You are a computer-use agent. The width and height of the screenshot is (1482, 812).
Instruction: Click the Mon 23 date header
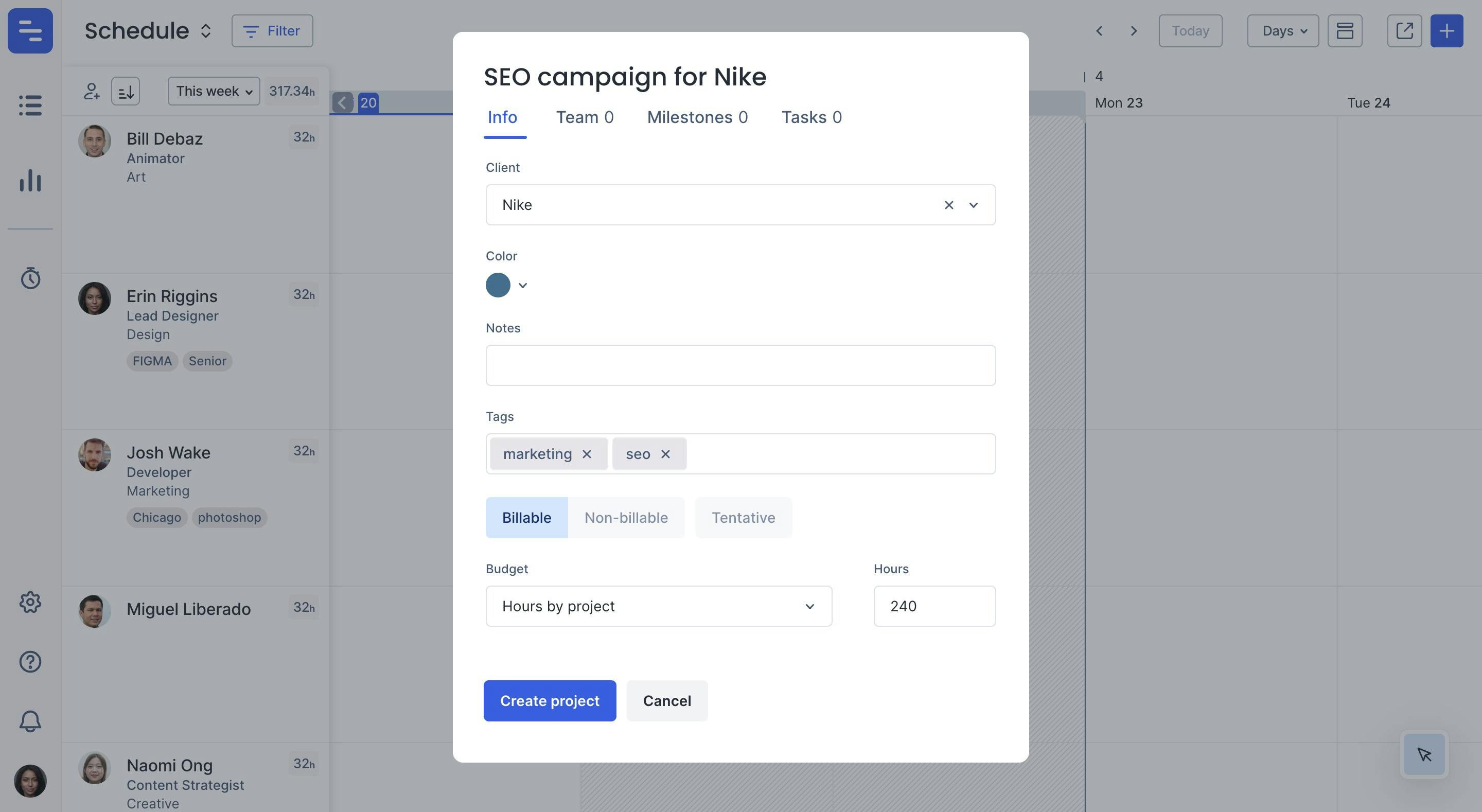1118,102
